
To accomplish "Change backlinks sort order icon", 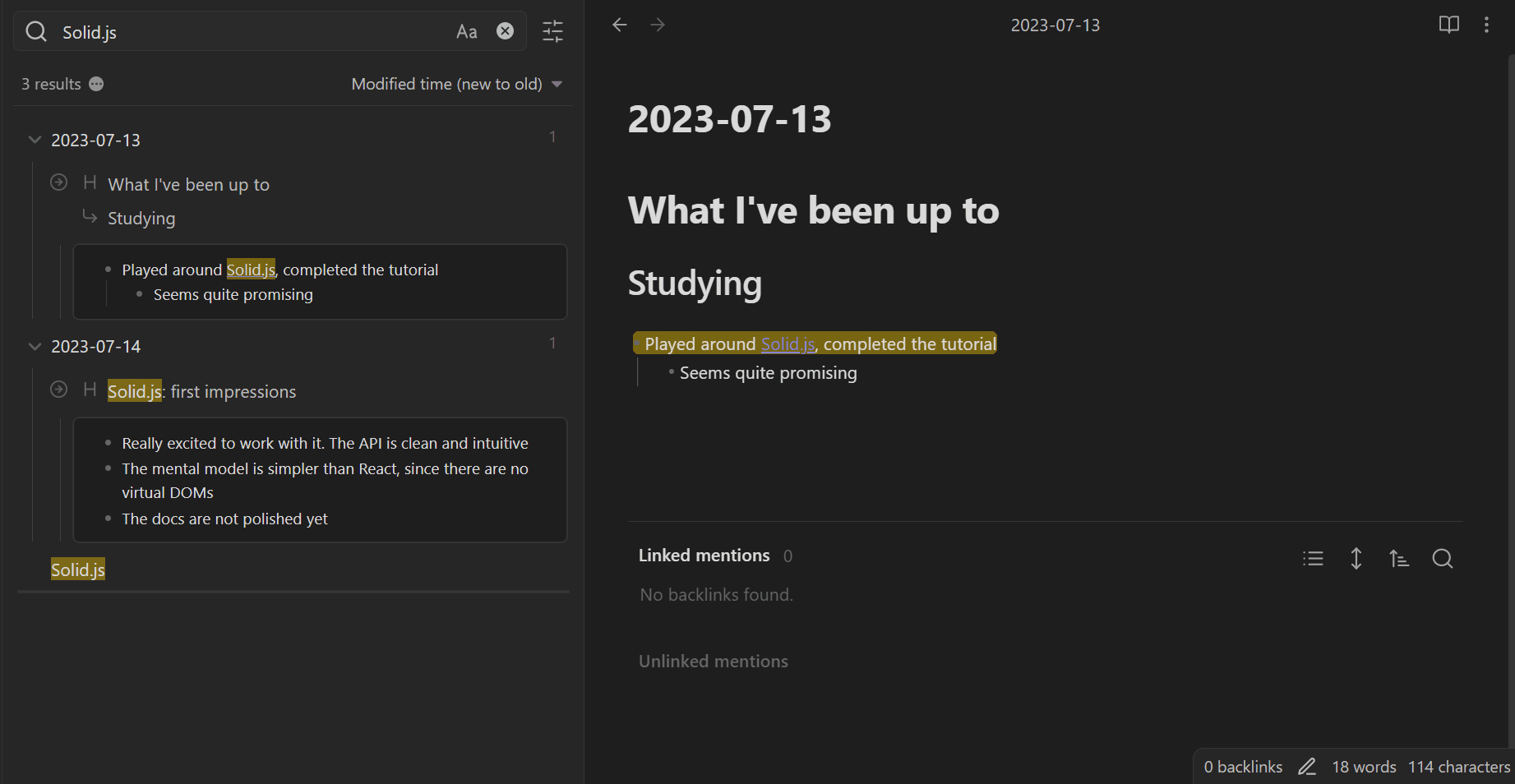I will pyautogui.click(x=1399, y=559).
